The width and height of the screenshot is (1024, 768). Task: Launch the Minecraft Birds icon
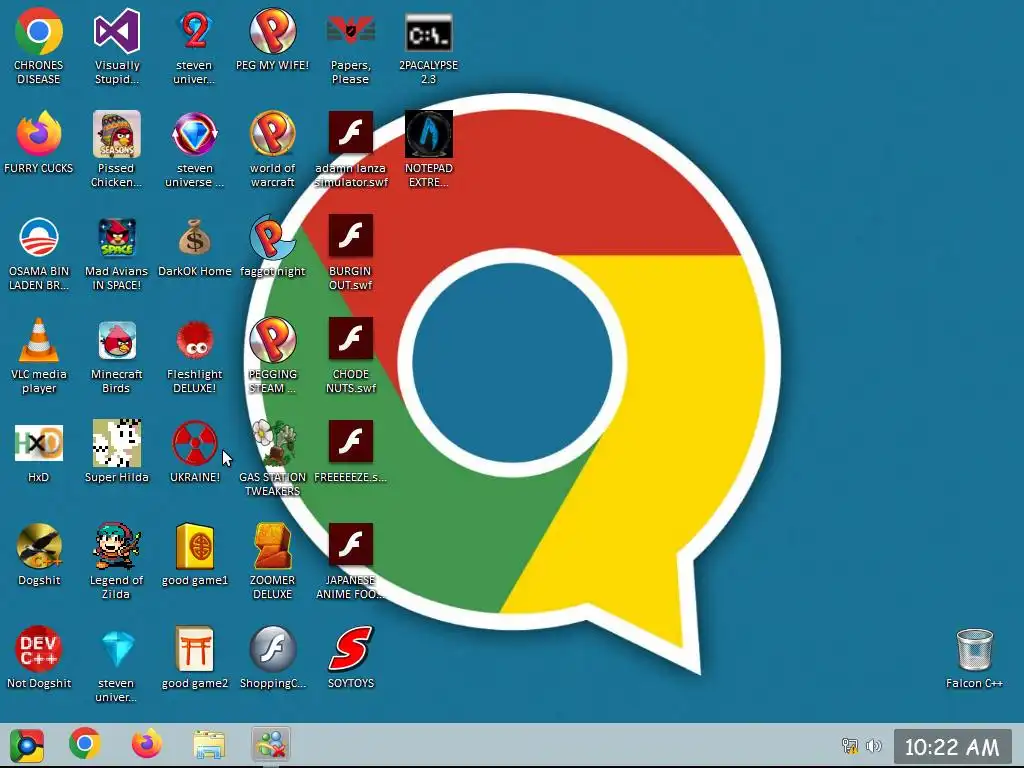(x=117, y=340)
